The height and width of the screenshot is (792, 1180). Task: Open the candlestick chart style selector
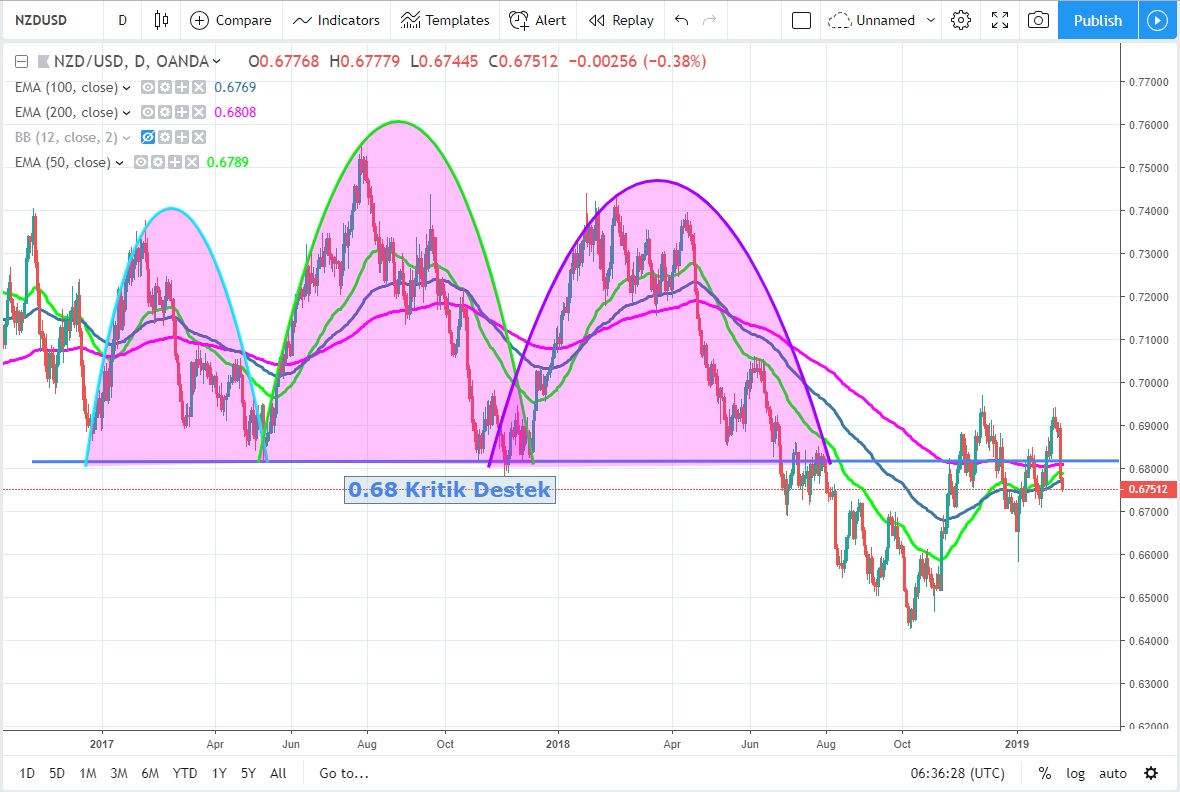[x=162, y=20]
